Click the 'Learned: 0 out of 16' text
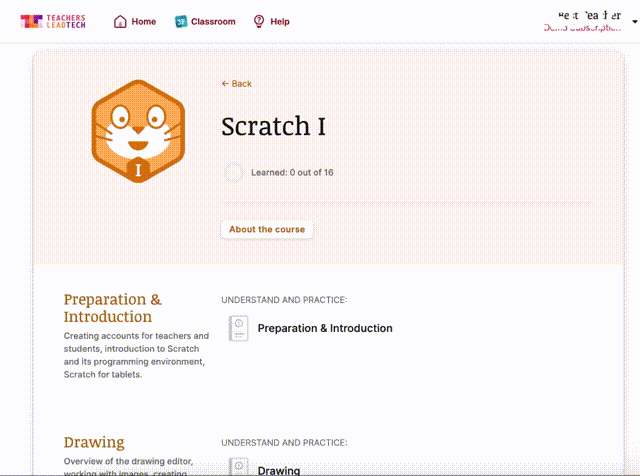Image resolution: width=640 pixels, height=476 pixels. tap(292, 172)
